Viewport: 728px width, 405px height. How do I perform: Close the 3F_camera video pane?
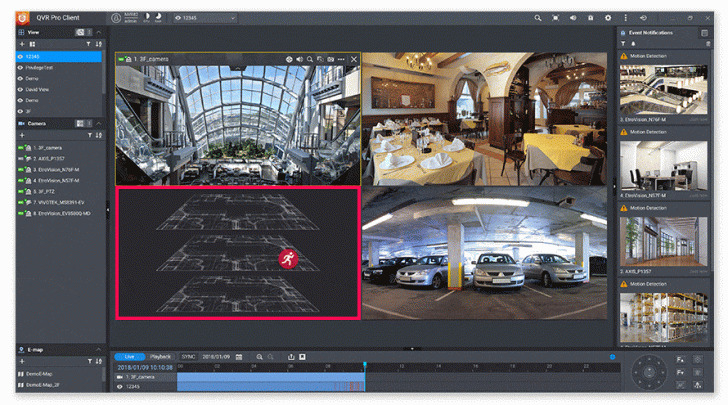click(x=354, y=60)
